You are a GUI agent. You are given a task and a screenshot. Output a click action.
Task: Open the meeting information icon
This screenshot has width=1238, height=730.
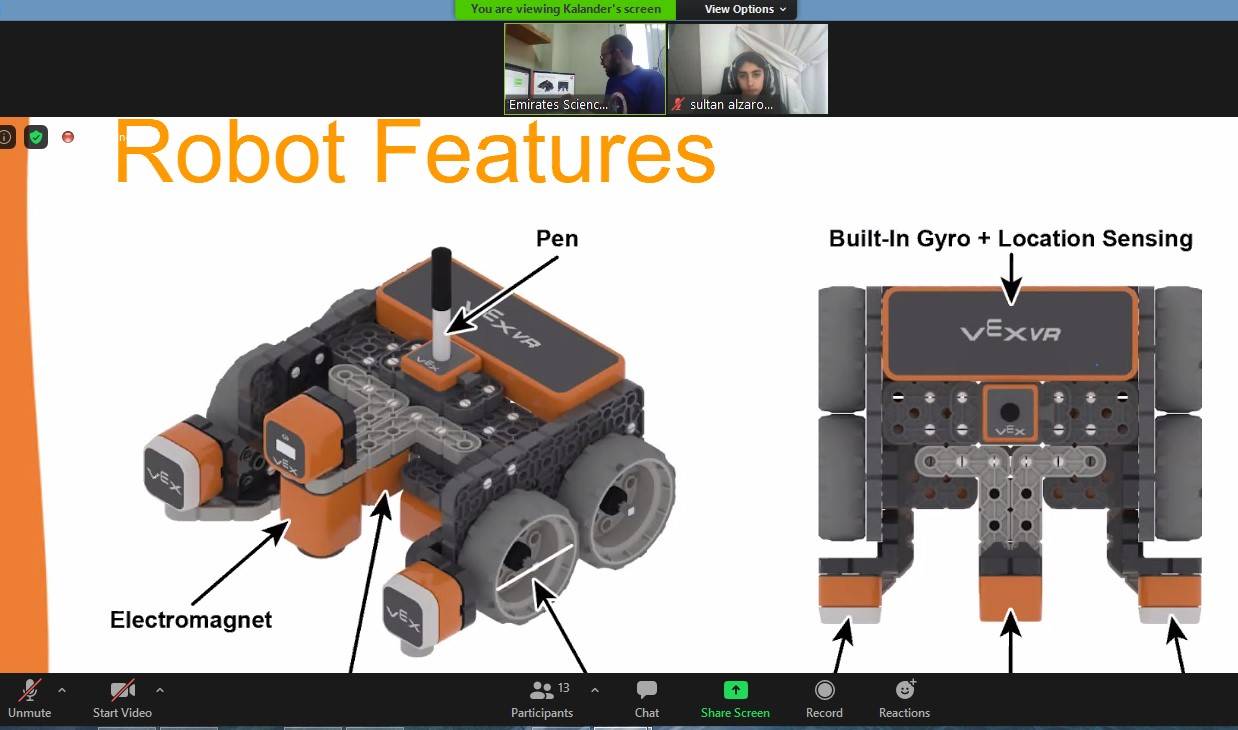tap(6, 137)
